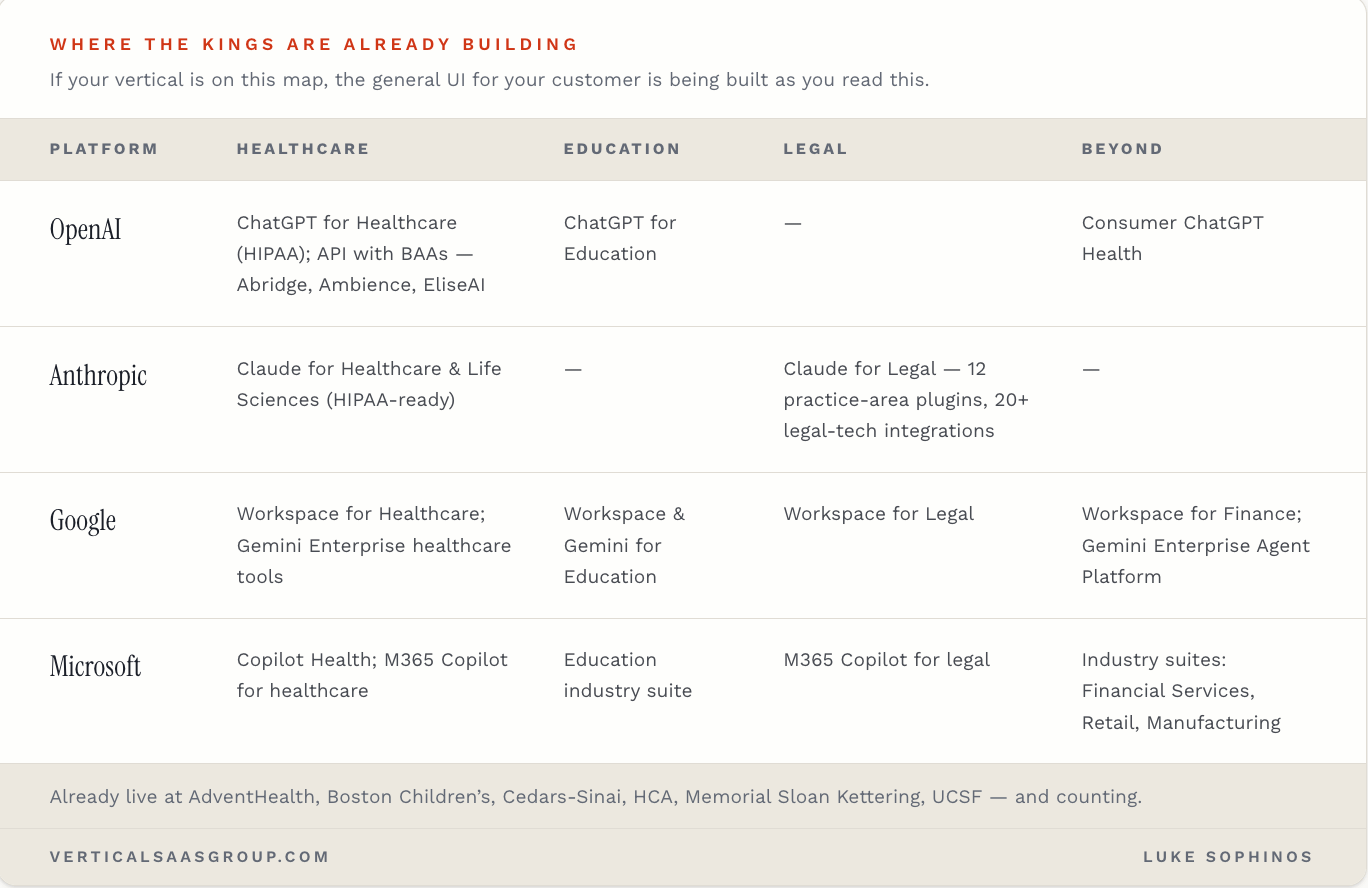Viewport: 1368px width, 888px height.
Task: Click the LEGAL column header
Action: [x=815, y=149]
